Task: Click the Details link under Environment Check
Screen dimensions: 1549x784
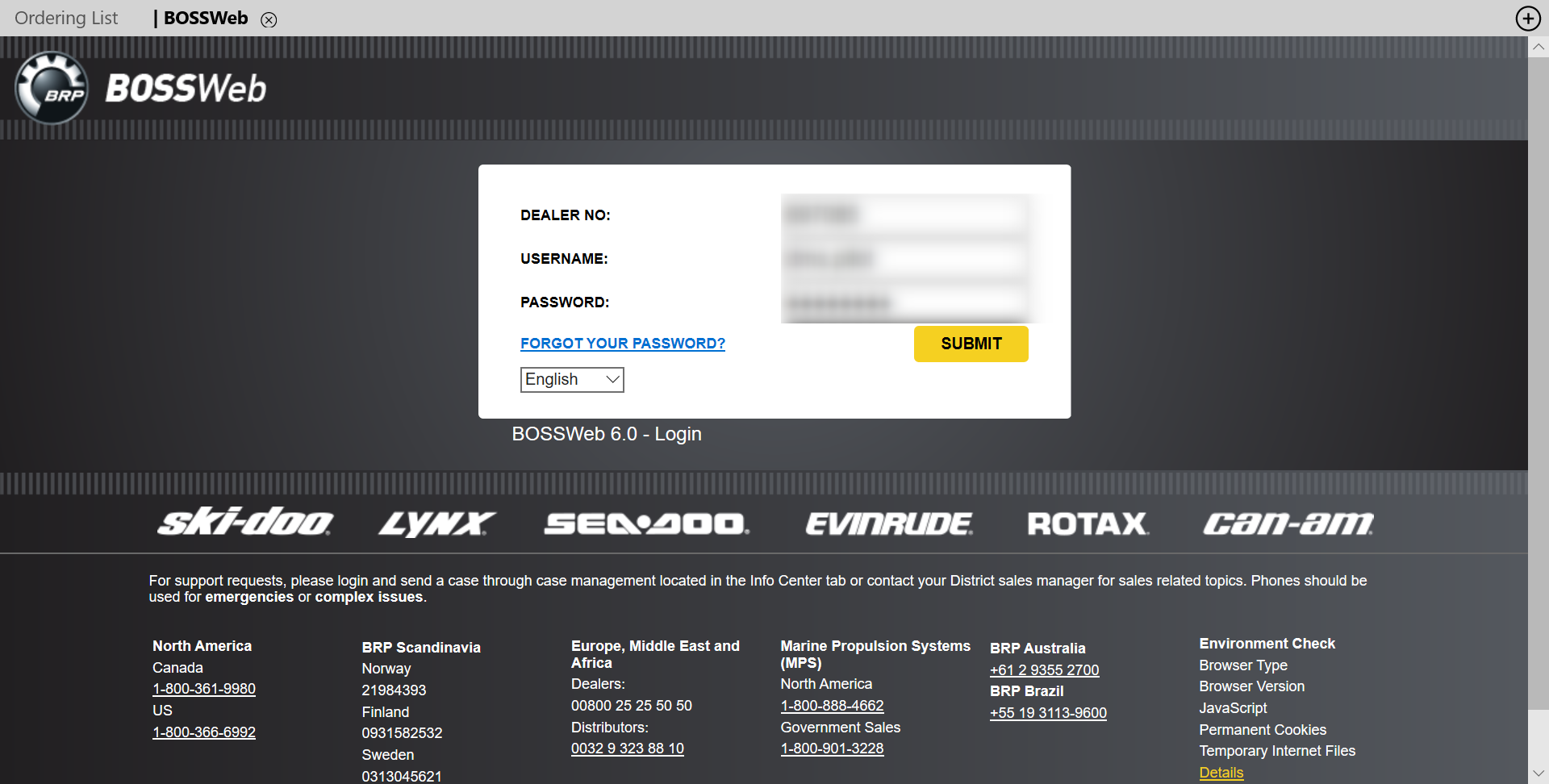Action: (1221, 772)
